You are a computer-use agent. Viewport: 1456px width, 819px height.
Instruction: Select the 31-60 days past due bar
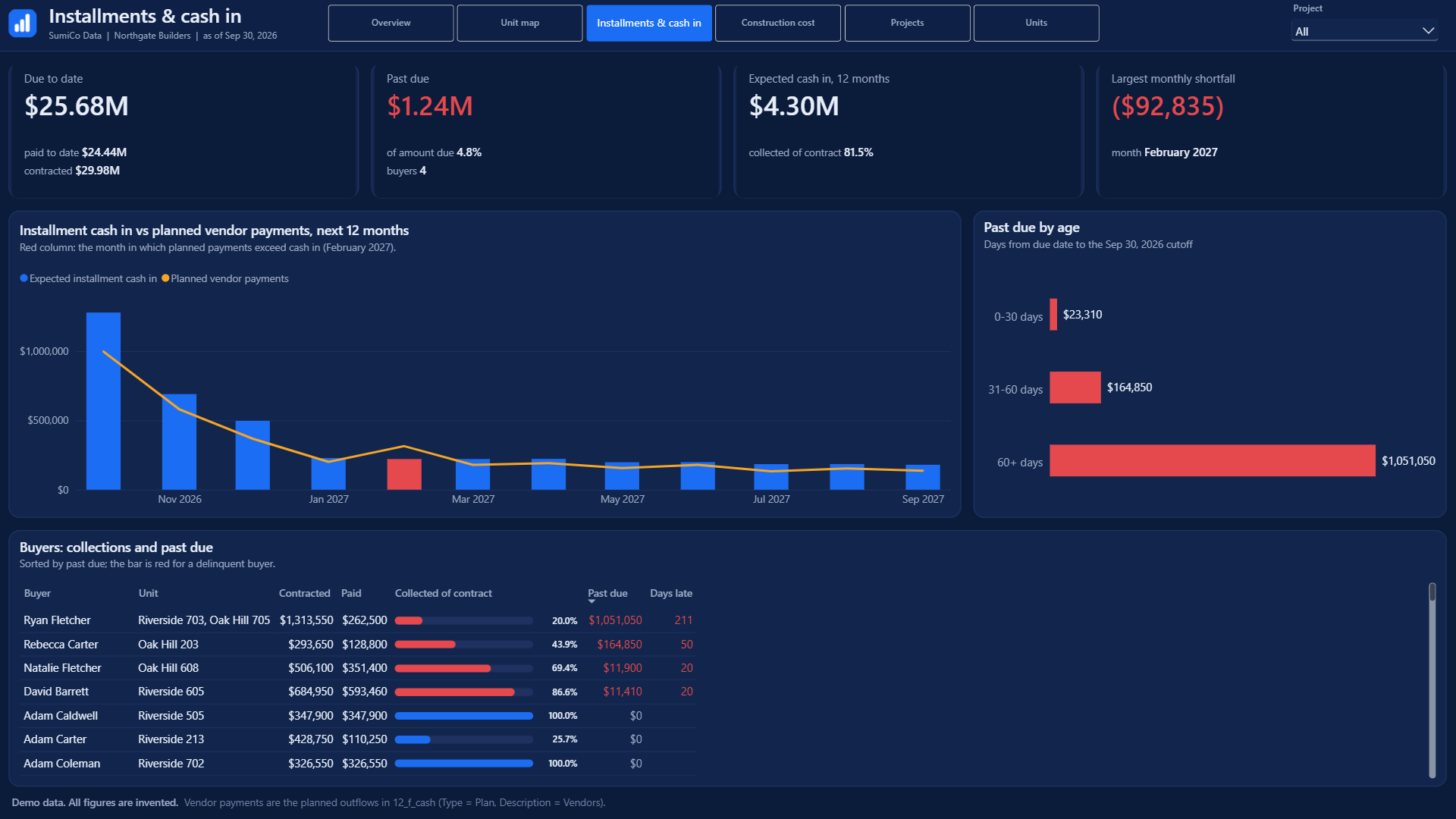point(1075,388)
